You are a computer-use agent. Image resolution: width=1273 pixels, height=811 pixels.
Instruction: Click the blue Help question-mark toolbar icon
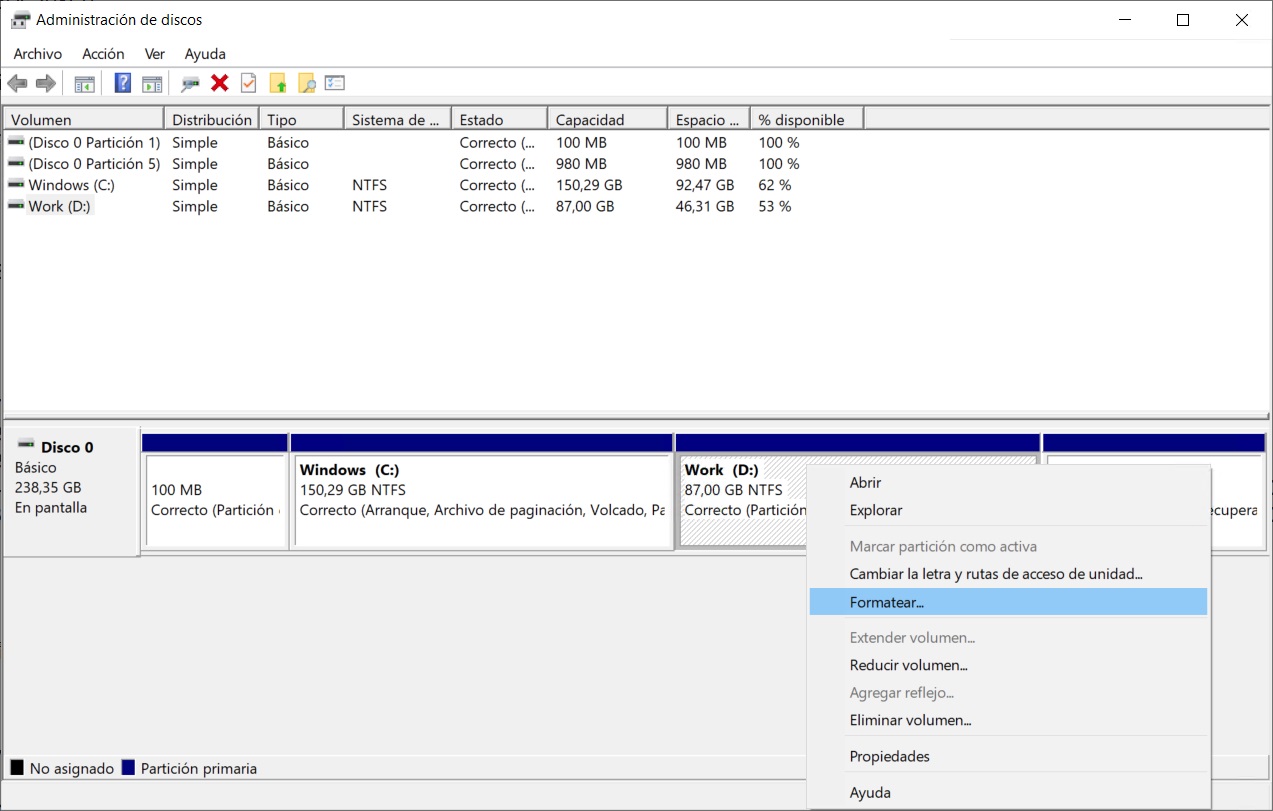pos(123,83)
